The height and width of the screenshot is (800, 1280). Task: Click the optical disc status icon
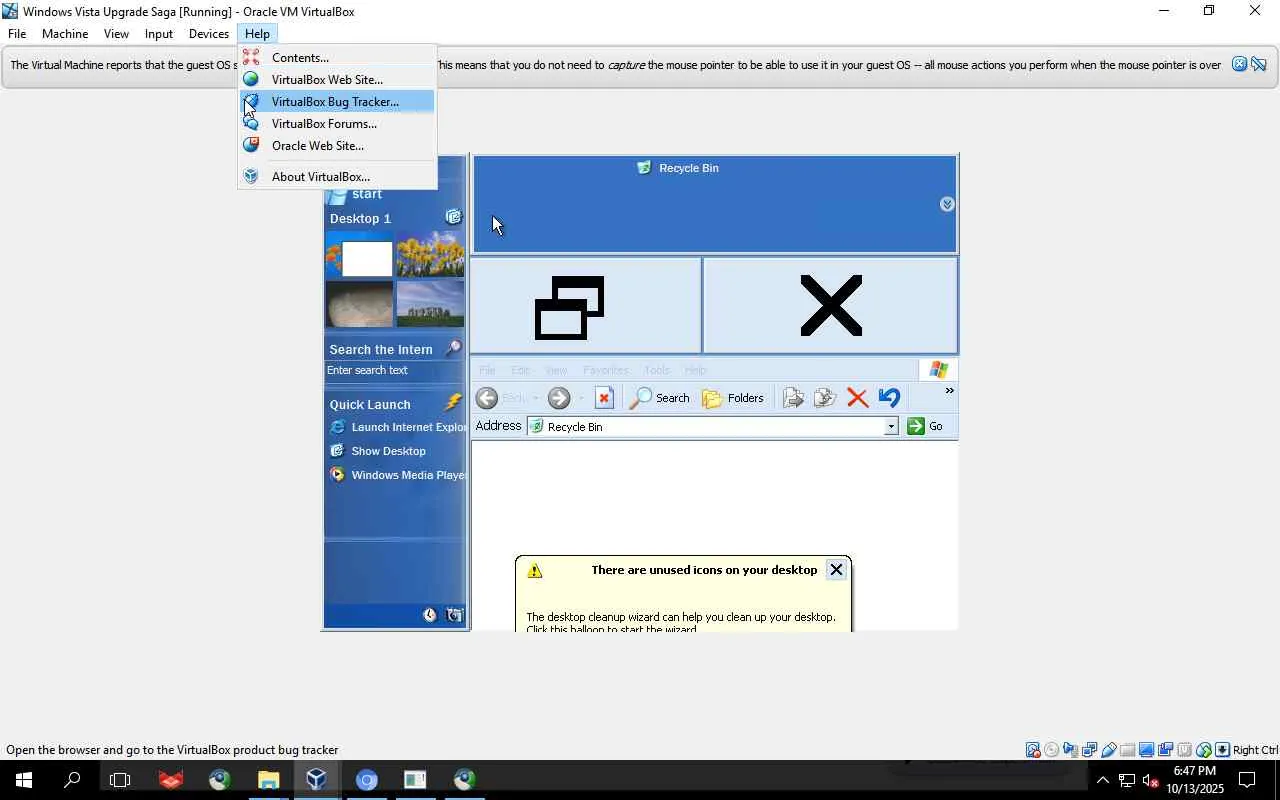point(1051,750)
